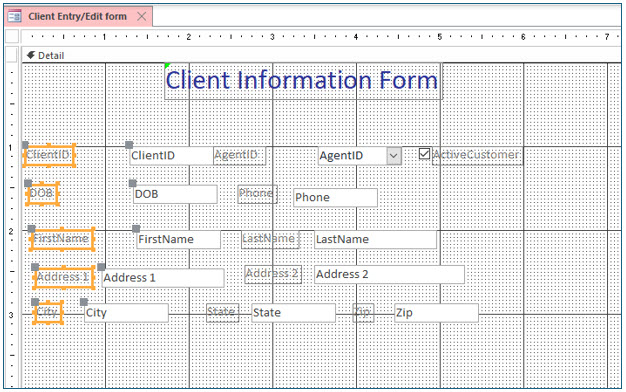Screen dimensions: 626x392
Task: Select the DOB label control
Action: (x=42, y=194)
